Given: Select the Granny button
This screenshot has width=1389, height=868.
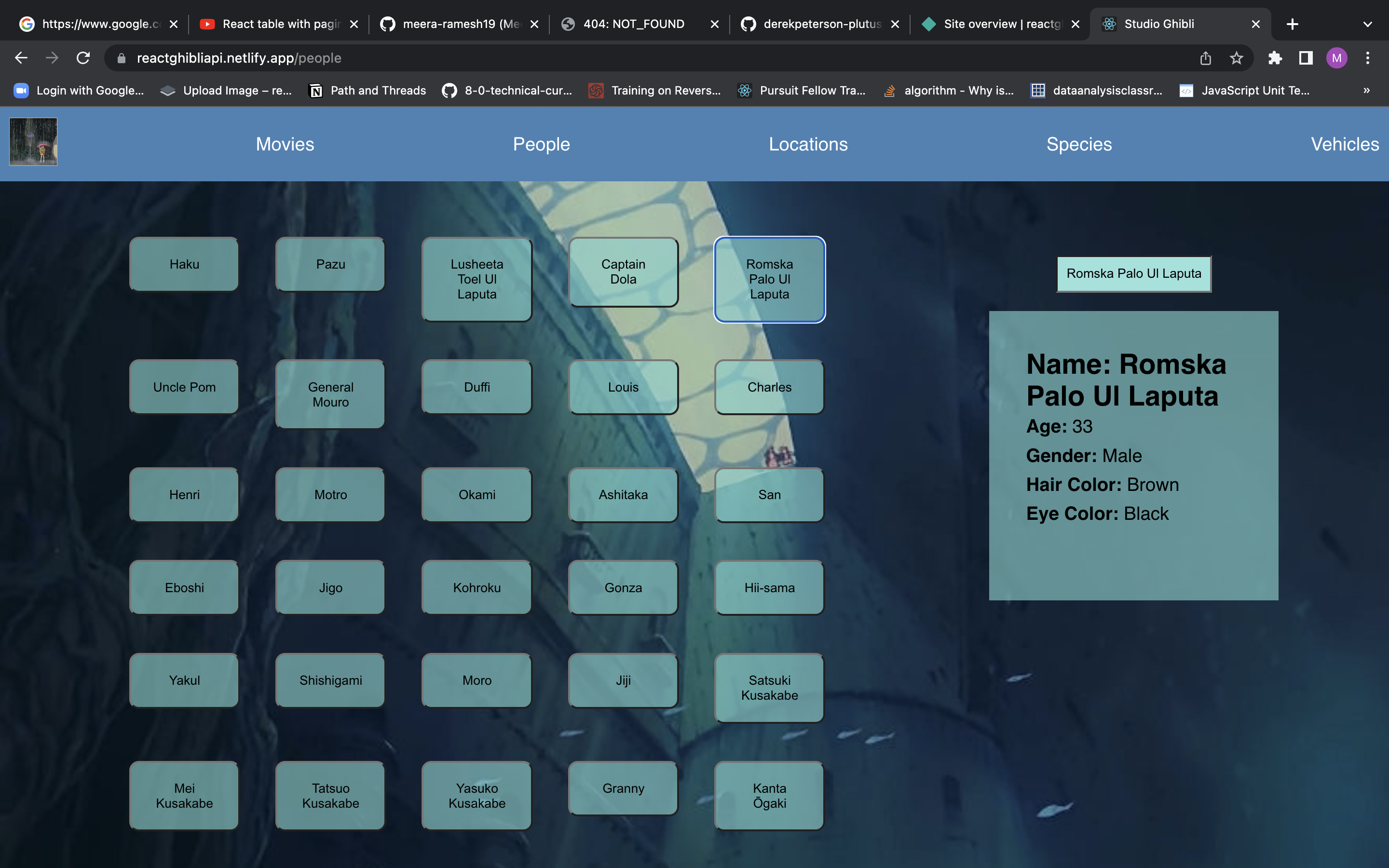Looking at the screenshot, I should tap(623, 788).
